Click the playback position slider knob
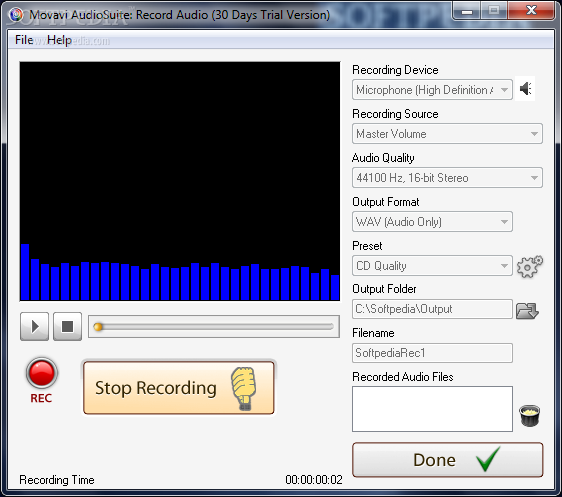 point(98,327)
